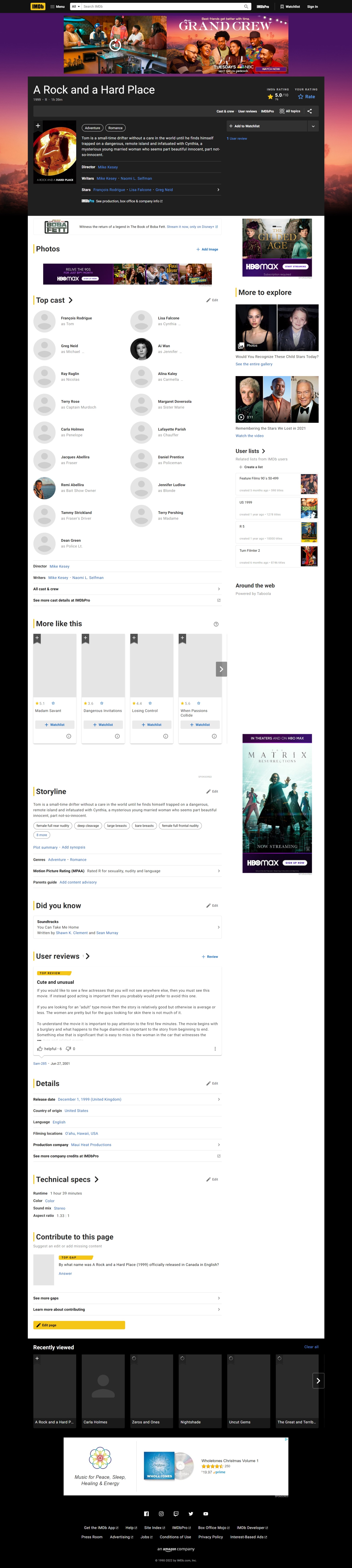
Task: Open IMDbPro in the header
Action: tap(263, 7)
